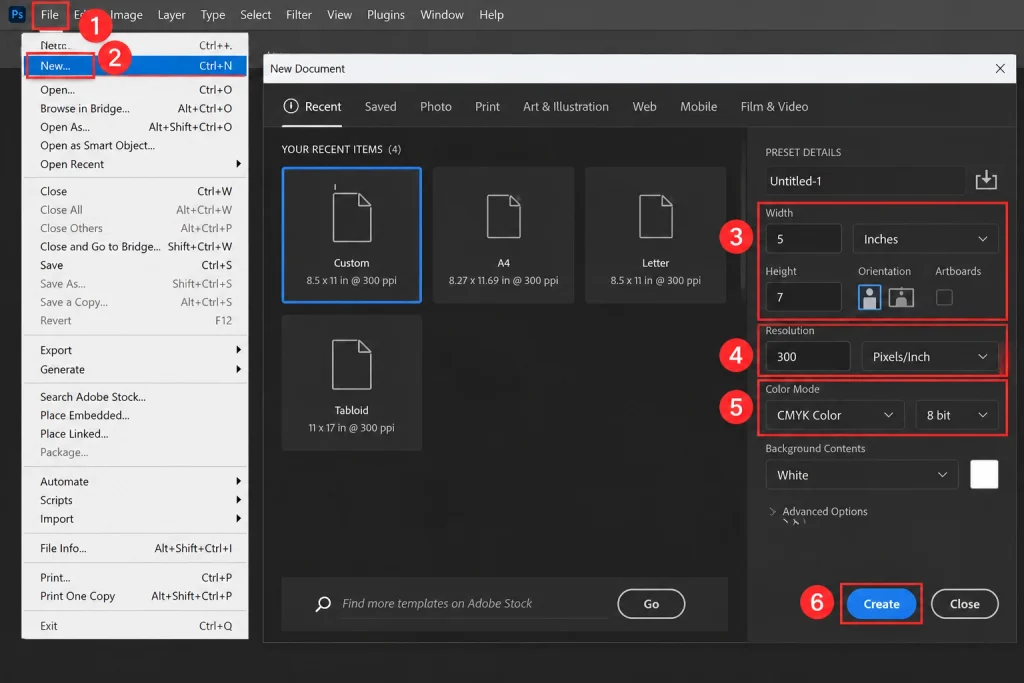This screenshot has height=683, width=1024.
Task: Click the save preset download icon
Action: click(x=985, y=180)
